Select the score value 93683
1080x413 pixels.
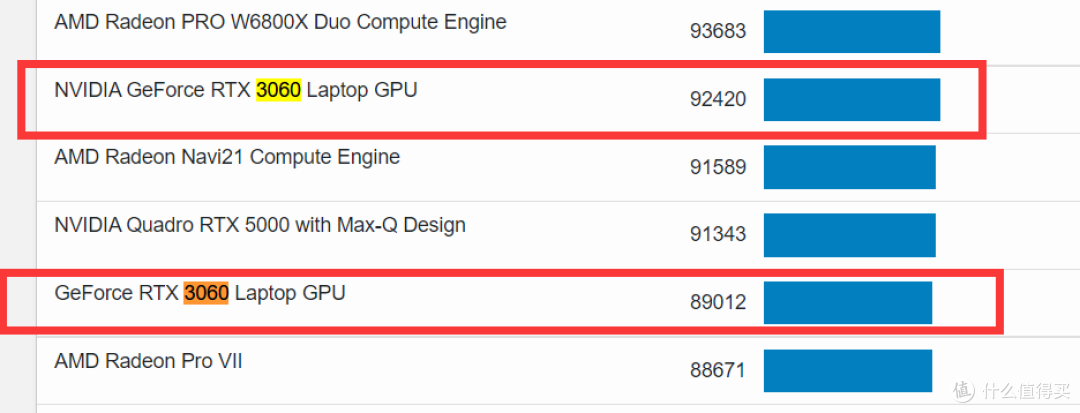718,32
